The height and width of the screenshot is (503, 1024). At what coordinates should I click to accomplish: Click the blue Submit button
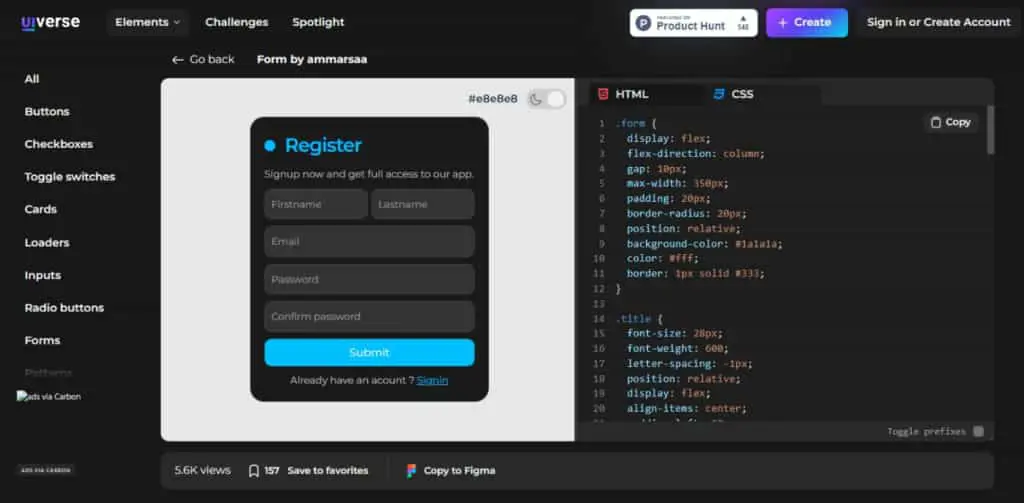[369, 352]
